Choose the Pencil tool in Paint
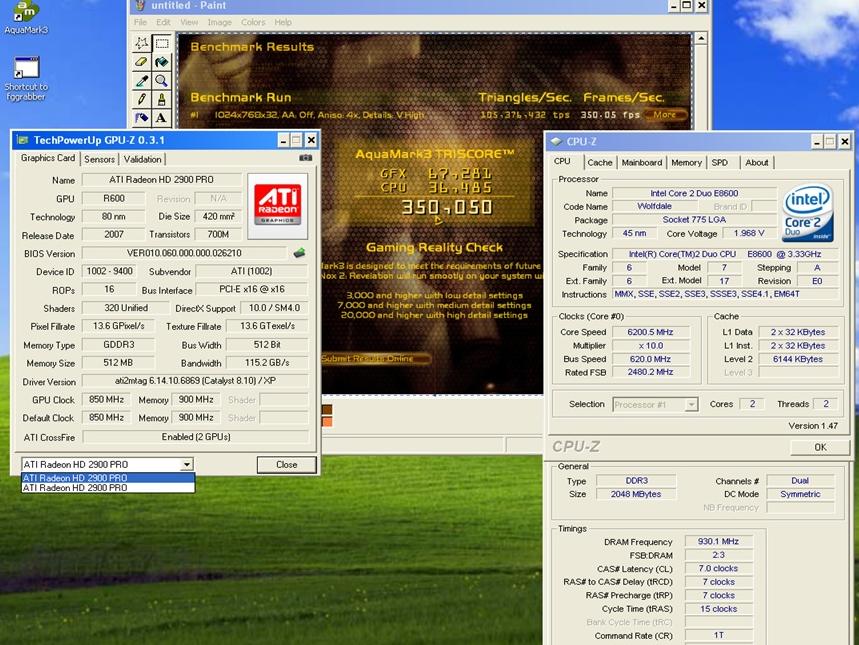Screen dimensions: 859x645 pos(142,99)
